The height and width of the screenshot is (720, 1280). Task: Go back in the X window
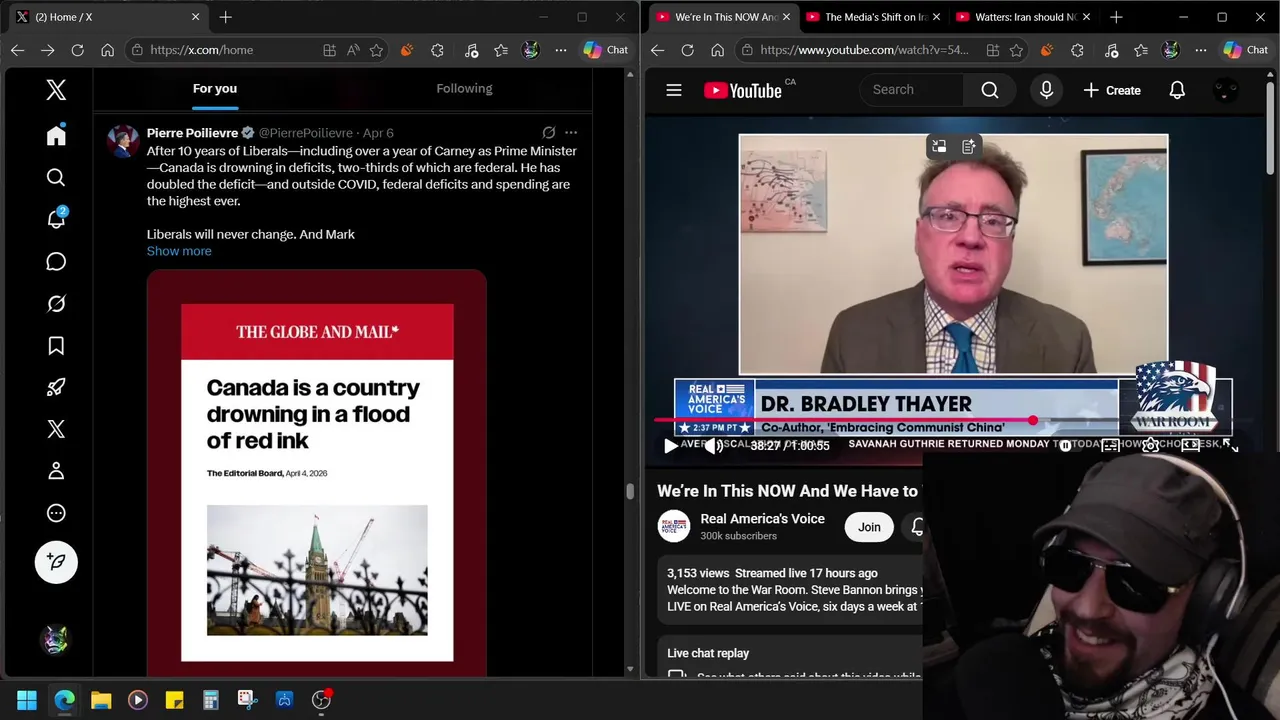click(17, 50)
